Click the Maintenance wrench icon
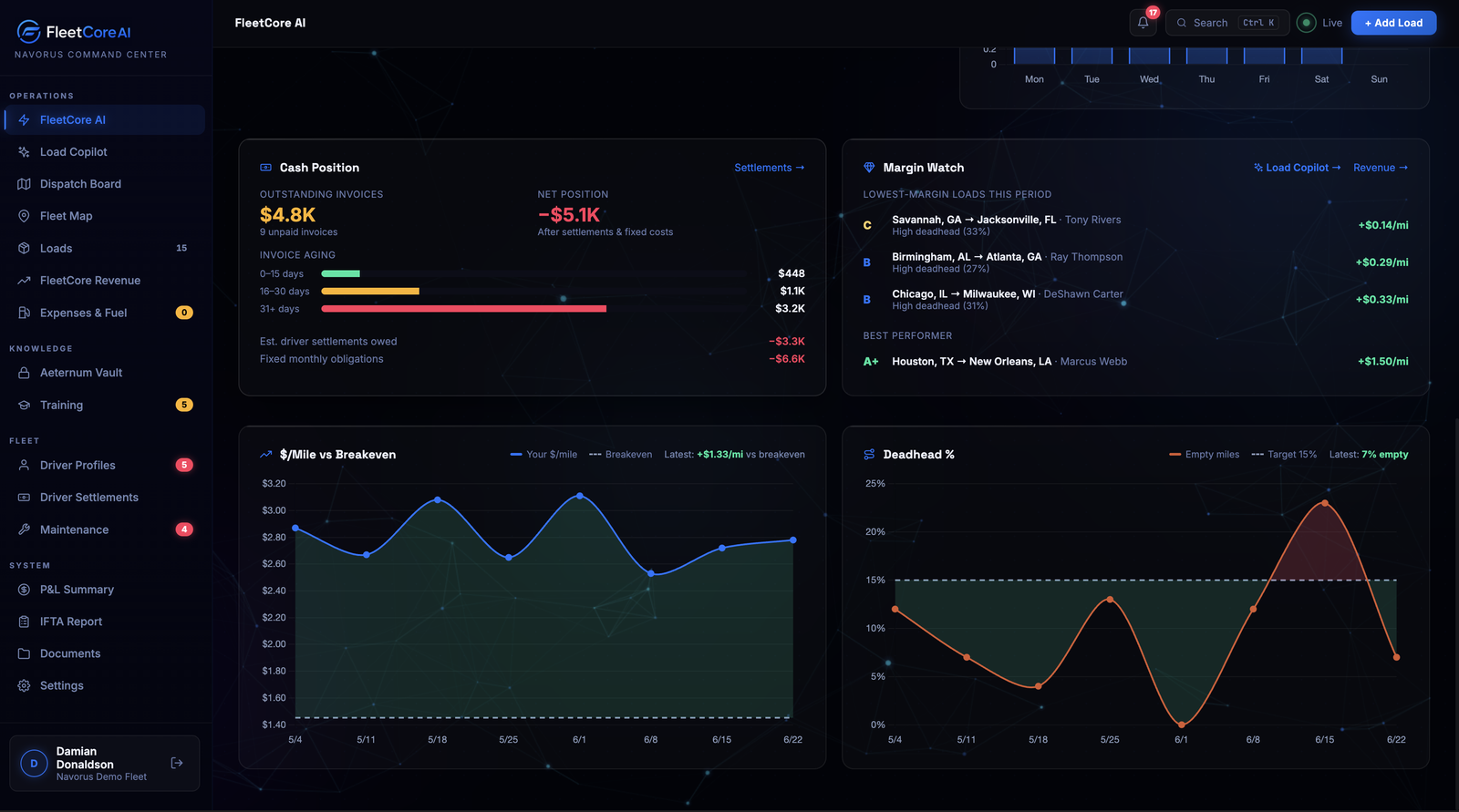The image size is (1459, 812). [24, 529]
